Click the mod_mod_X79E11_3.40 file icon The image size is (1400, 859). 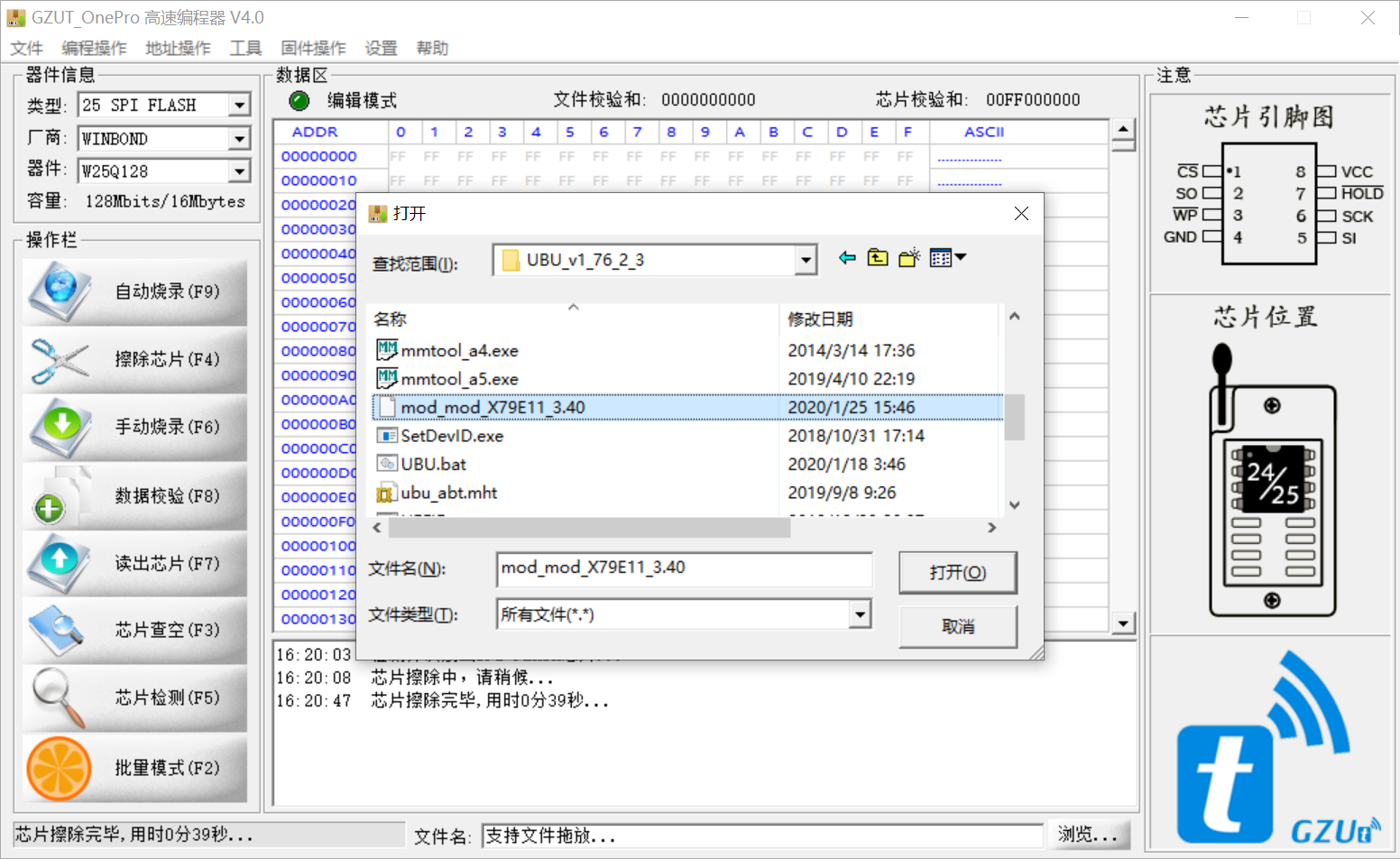[x=387, y=407]
